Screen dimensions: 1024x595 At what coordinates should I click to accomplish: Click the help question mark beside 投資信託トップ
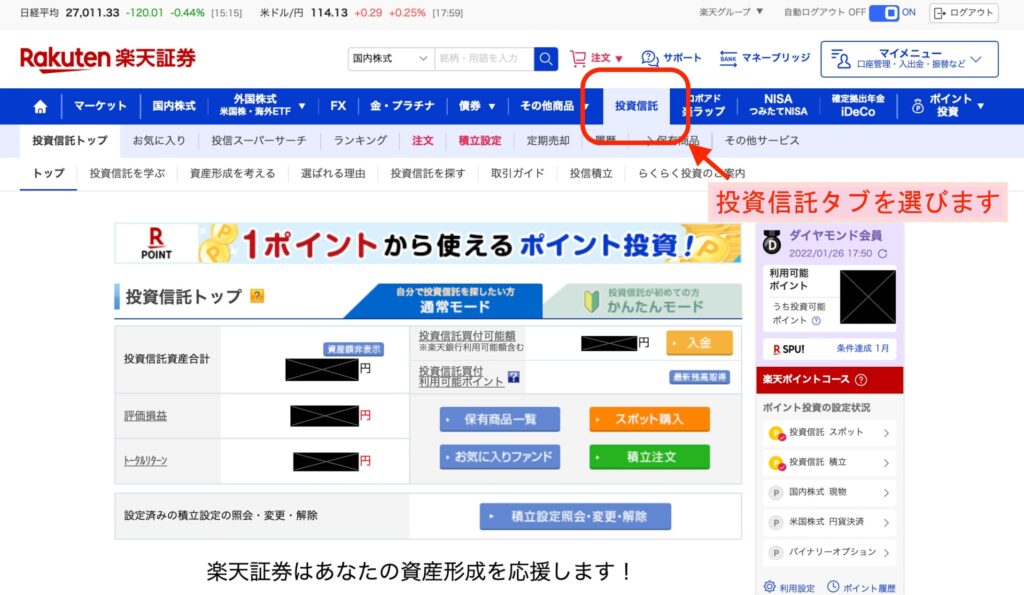click(257, 296)
